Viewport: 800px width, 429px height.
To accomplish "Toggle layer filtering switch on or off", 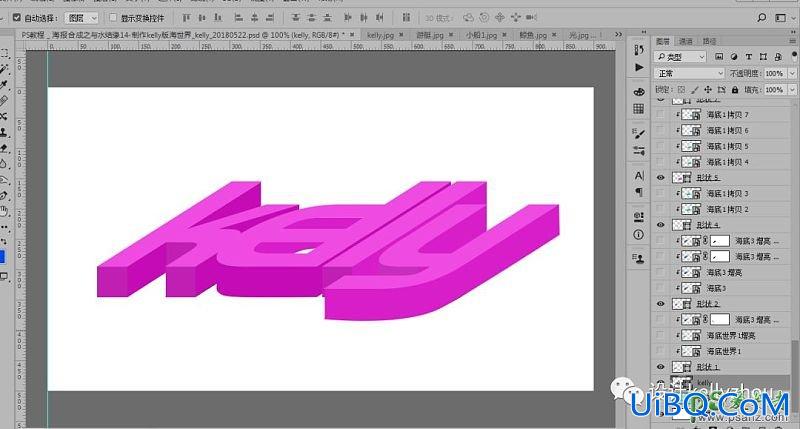I will pos(795,56).
